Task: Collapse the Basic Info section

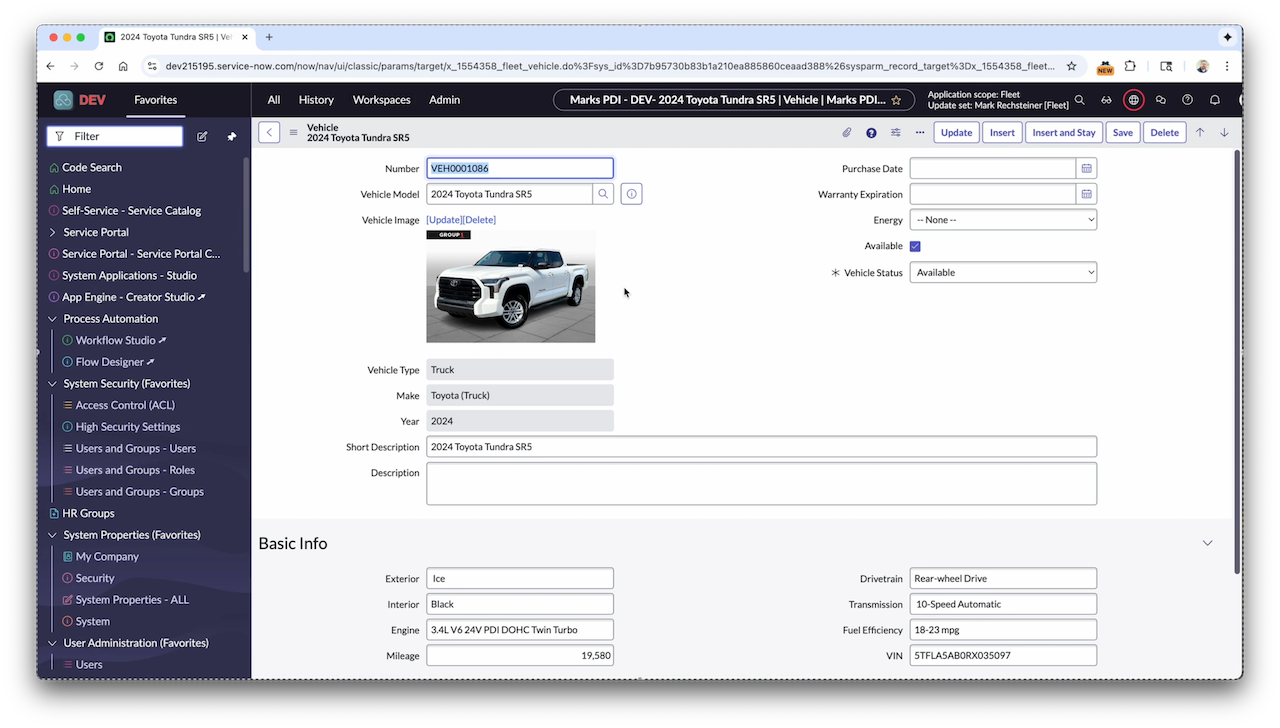Action: (1207, 542)
